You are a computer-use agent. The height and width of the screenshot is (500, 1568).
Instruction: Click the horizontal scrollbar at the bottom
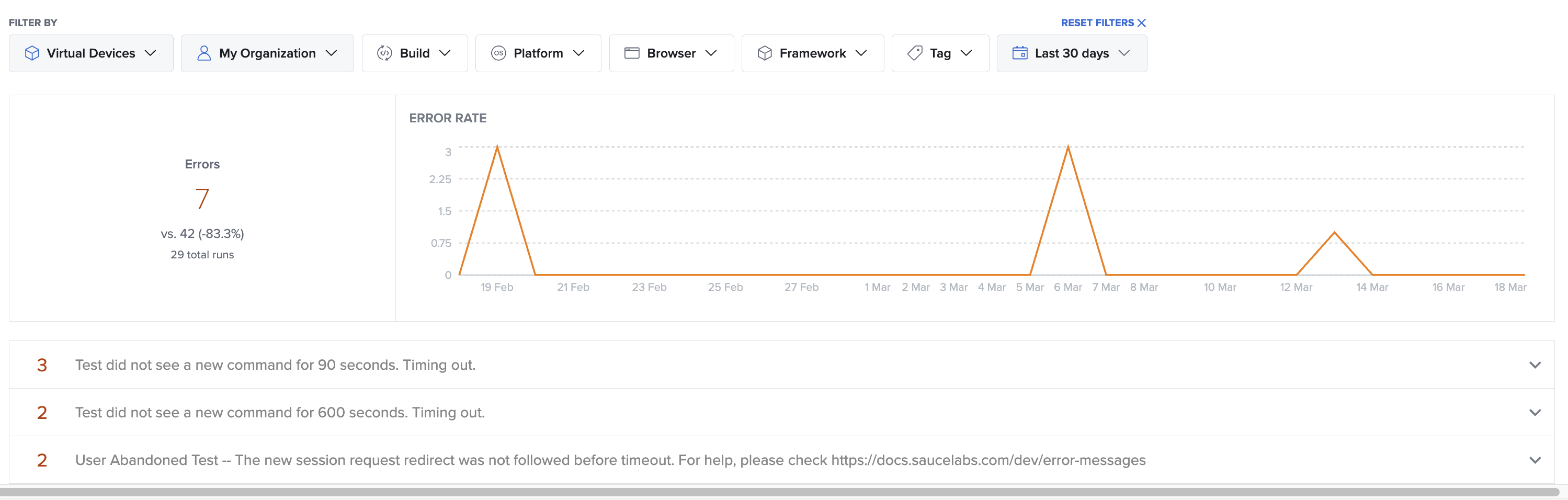click(779, 492)
